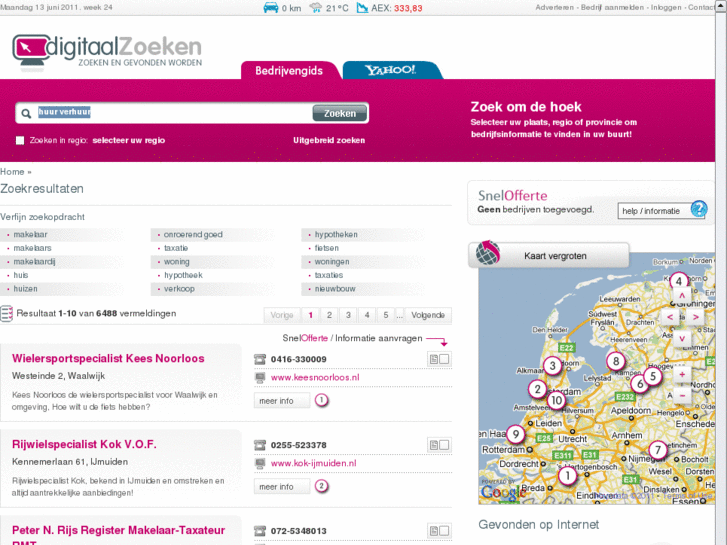Enable the Zoeken in regio checkbox

pyautogui.click(x=20, y=141)
